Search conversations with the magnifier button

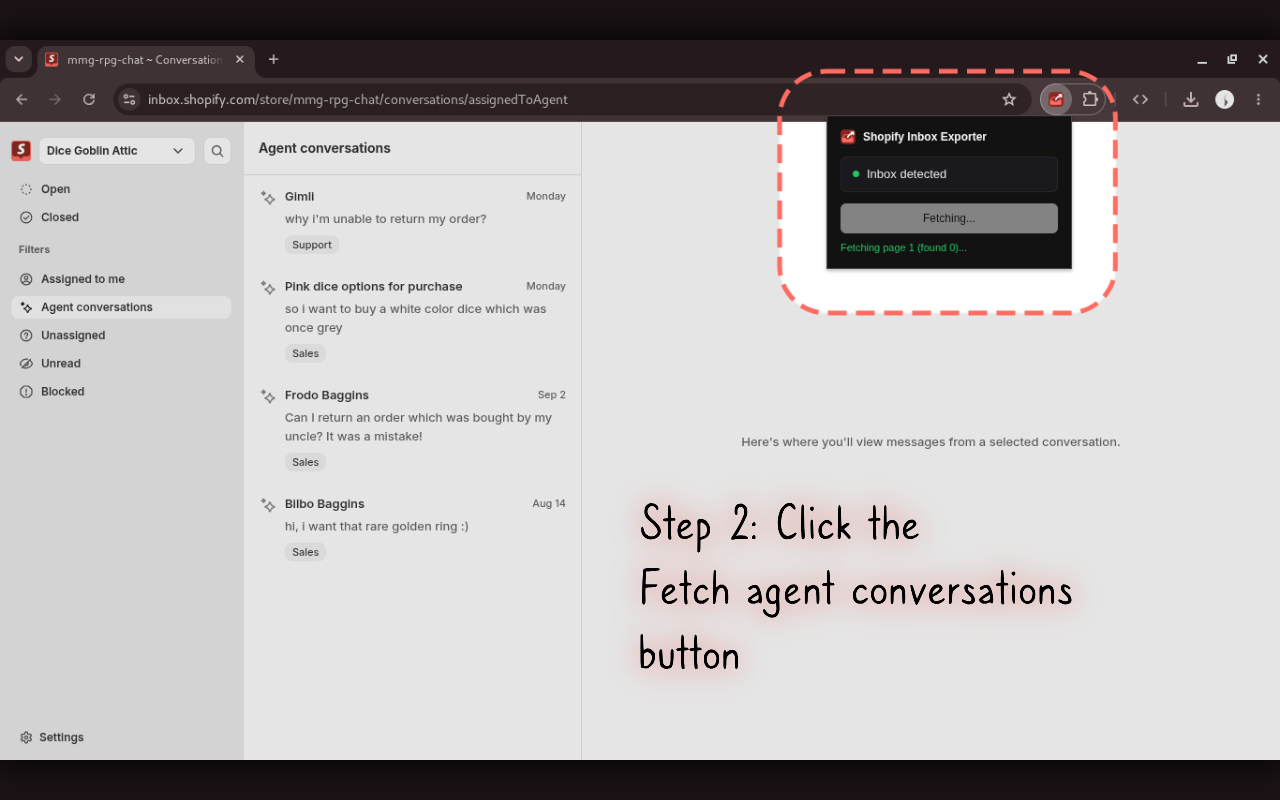pyautogui.click(x=217, y=151)
